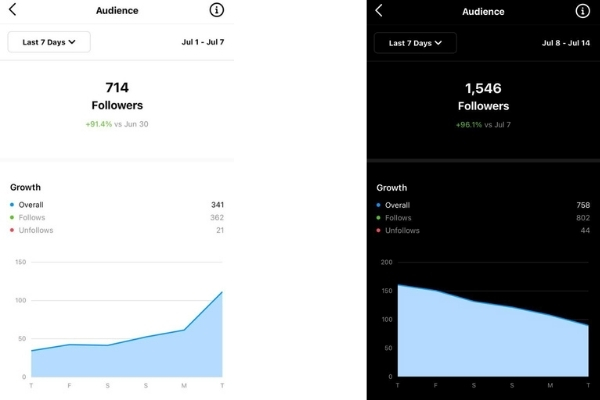Open info icon on dark Audience screen

582,11
